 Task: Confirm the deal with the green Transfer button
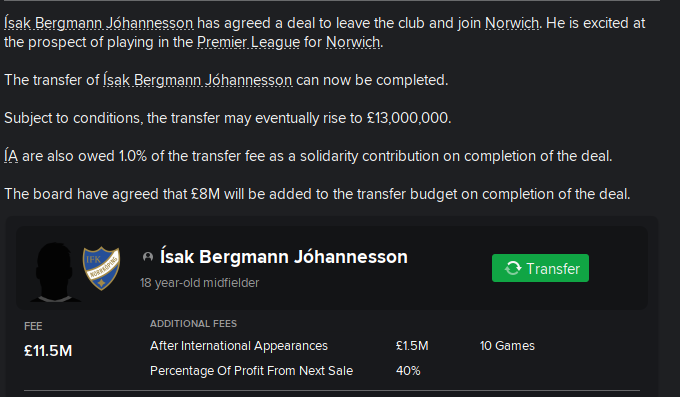click(540, 268)
